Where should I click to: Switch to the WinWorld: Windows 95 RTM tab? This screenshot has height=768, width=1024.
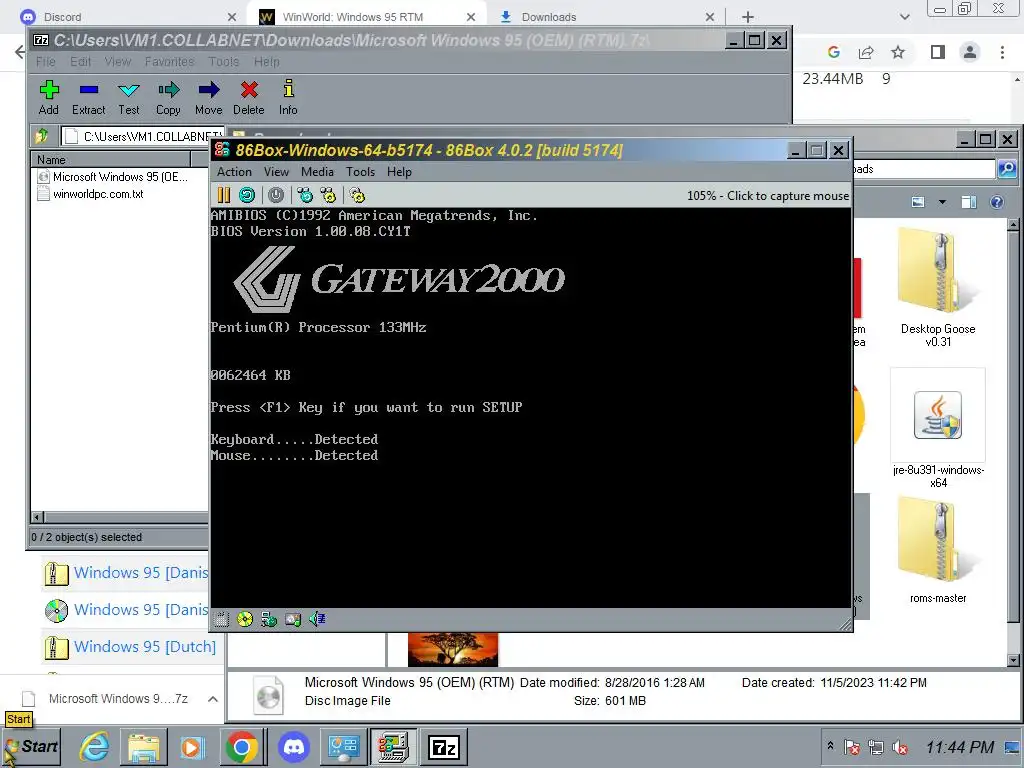[x=366, y=17]
